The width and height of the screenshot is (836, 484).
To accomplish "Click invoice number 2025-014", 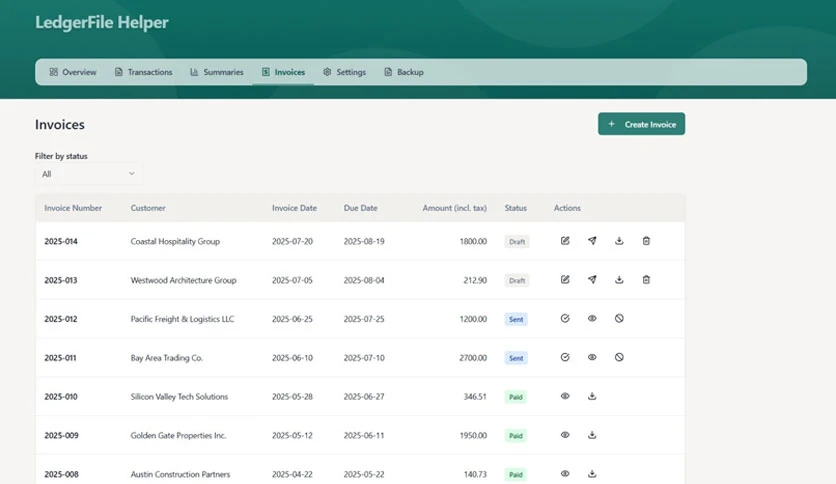I will [x=61, y=241].
